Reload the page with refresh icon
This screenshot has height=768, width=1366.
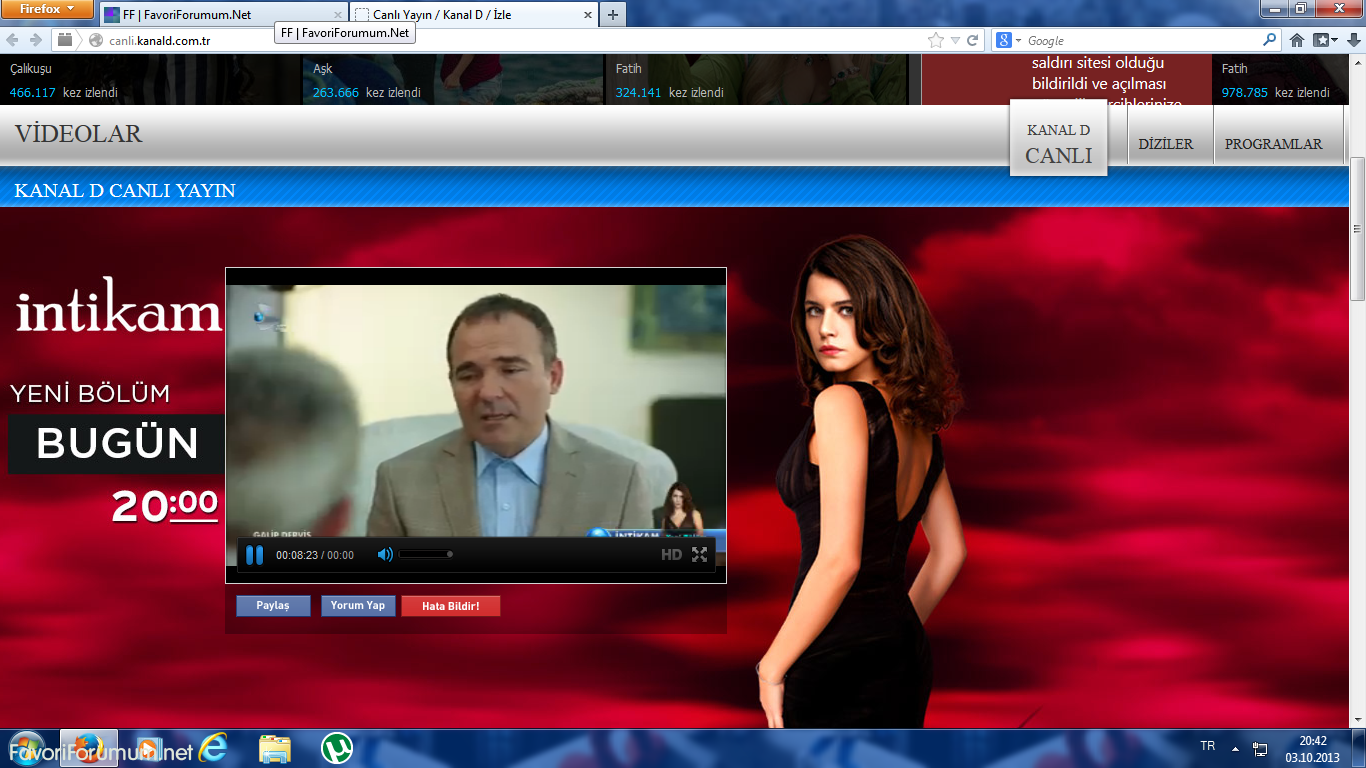[x=973, y=40]
